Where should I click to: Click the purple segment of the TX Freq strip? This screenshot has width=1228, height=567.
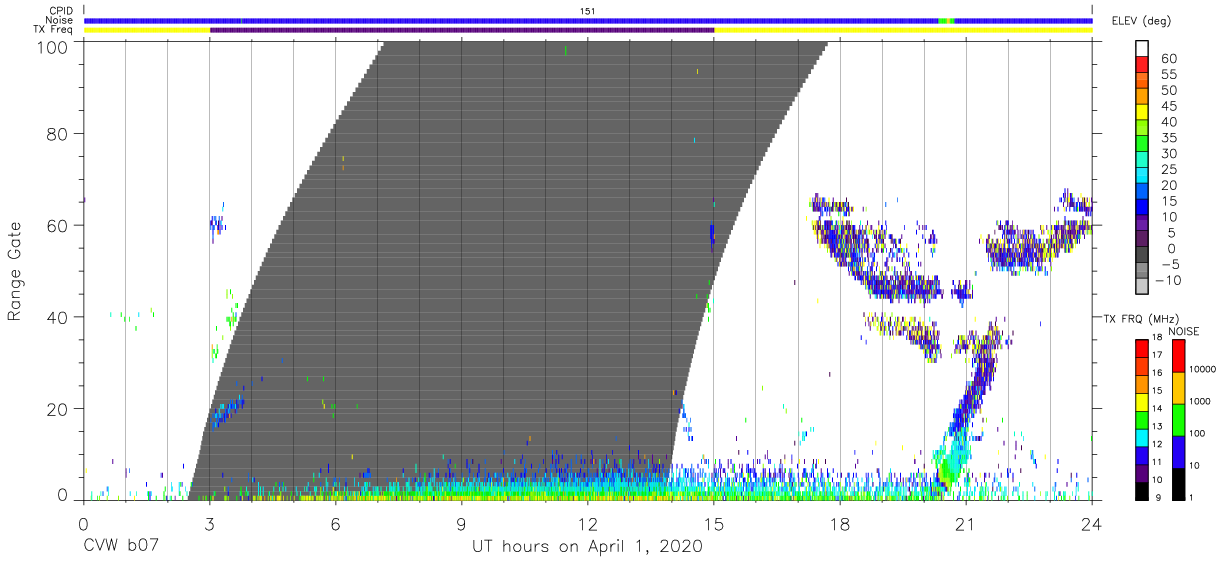pos(462,30)
